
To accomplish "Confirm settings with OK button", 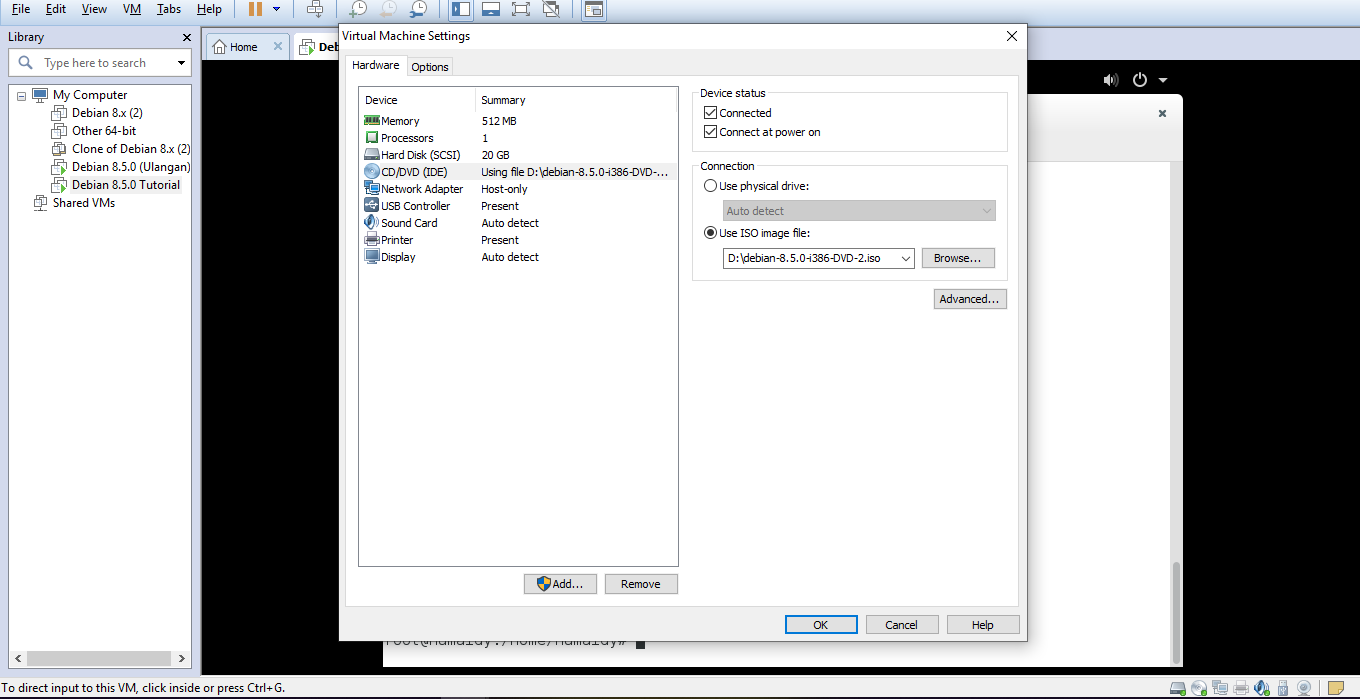I will pos(821,625).
